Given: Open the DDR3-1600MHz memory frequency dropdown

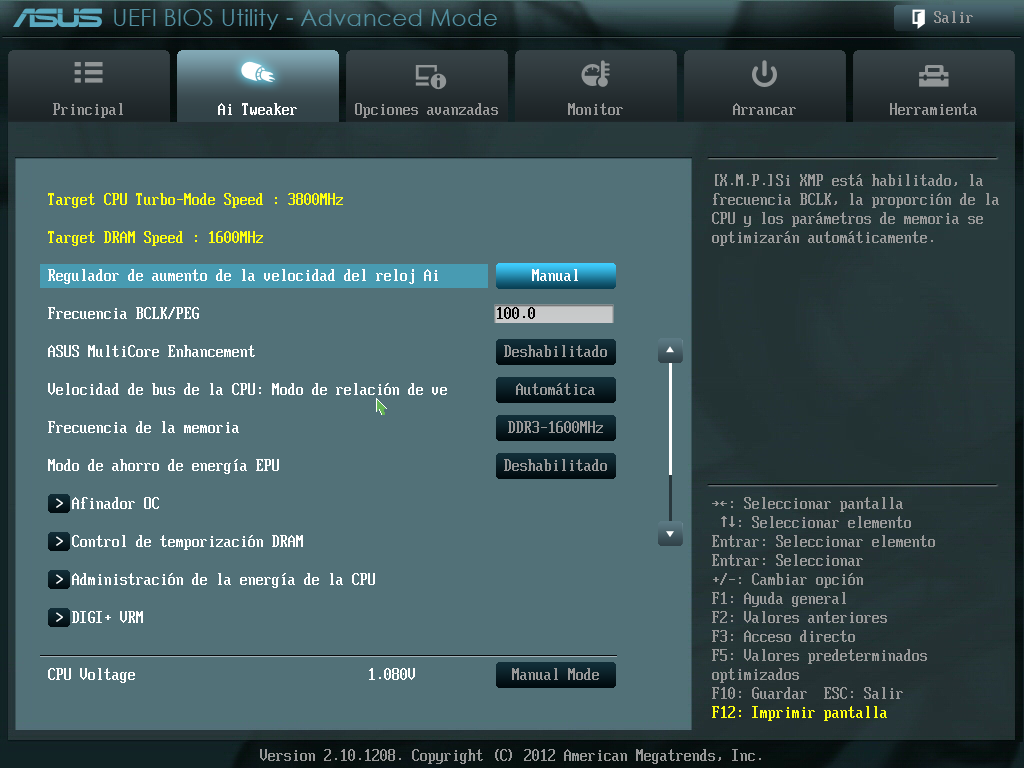Looking at the screenshot, I should click(556, 428).
